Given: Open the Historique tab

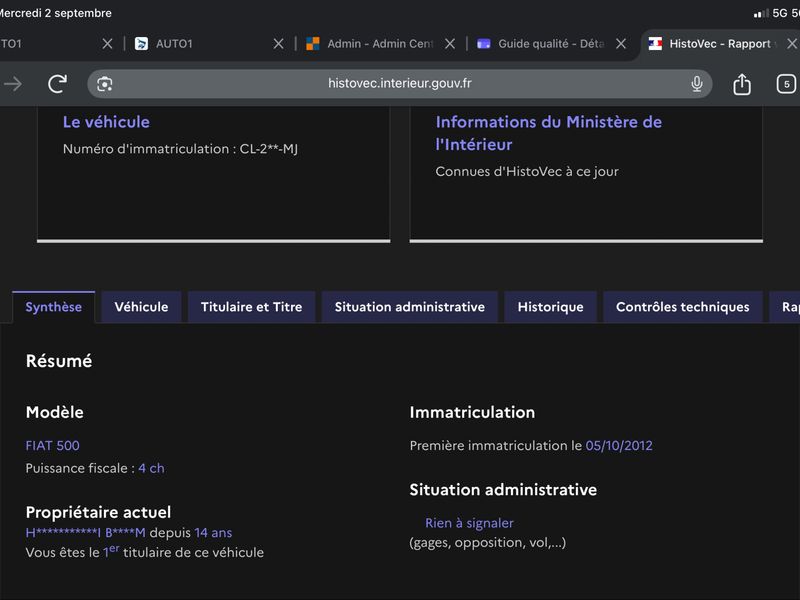Looking at the screenshot, I should 551,307.
